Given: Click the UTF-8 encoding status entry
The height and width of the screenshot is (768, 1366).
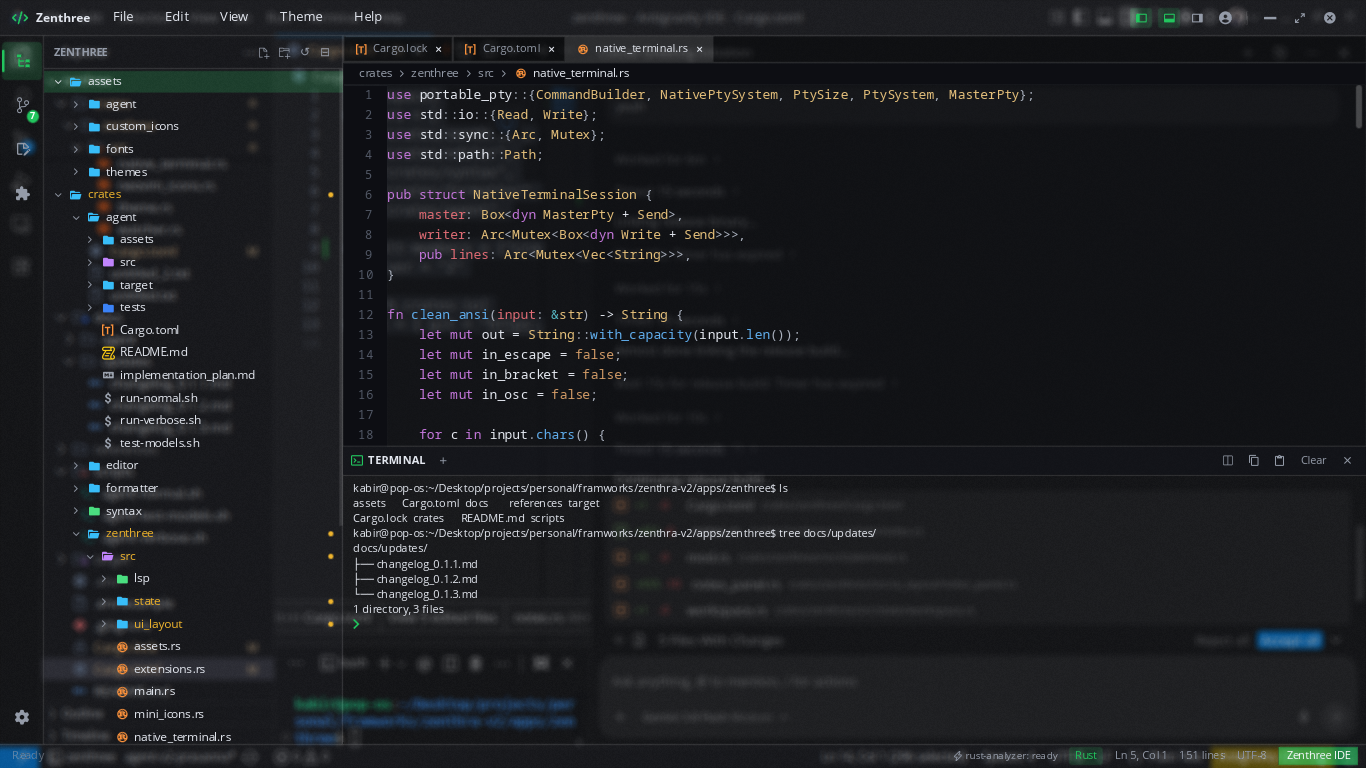Looking at the screenshot, I should point(1251,756).
